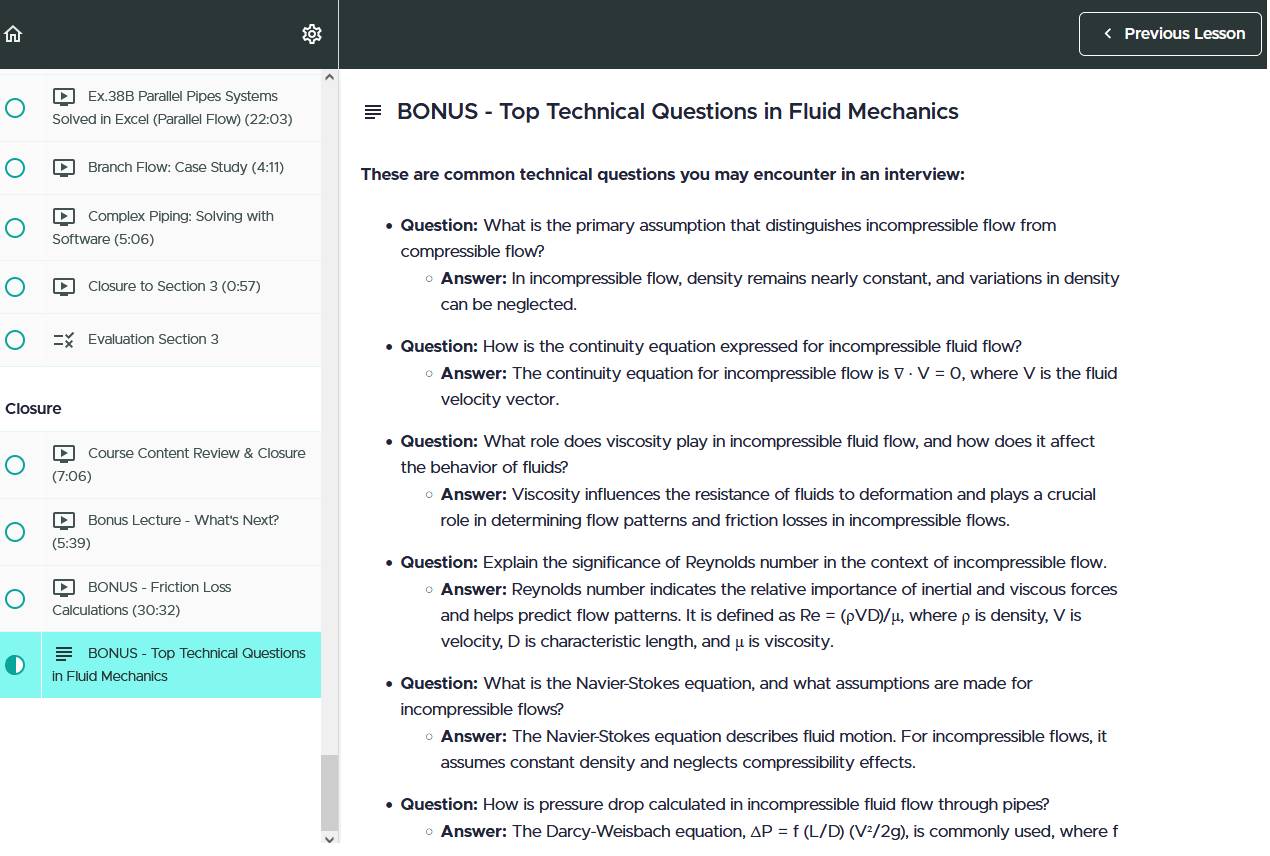Screen dimensions: 1270x856
Task: Mark Ex.38B Parallel Pipes Systems lesson complete
Action: [x=15, y=108]
